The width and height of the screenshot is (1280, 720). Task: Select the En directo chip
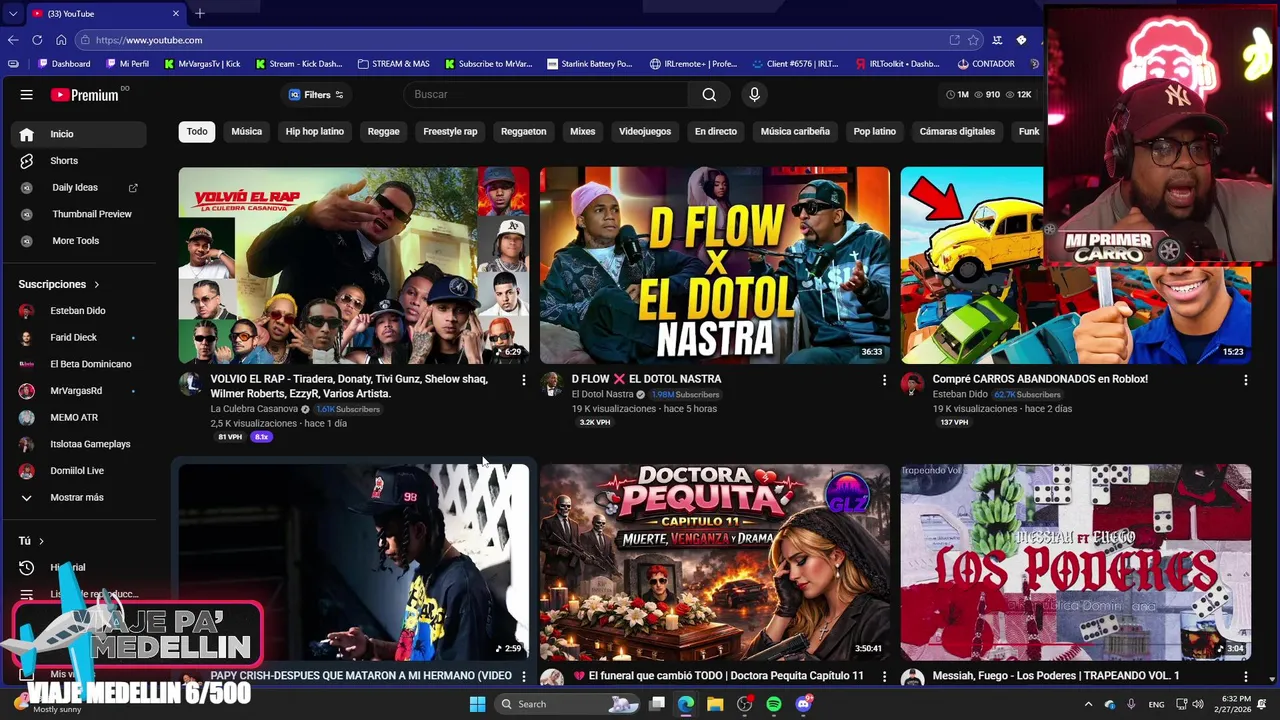(716, 132)
